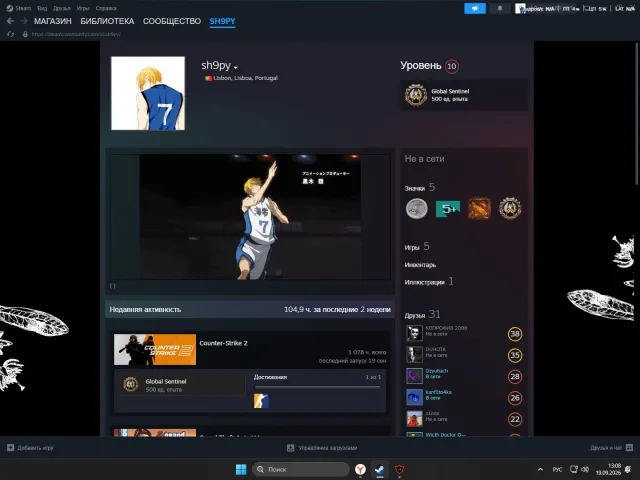Open Игры 5 link
This screenshot has width=640, height=480.
coord(417,247)
